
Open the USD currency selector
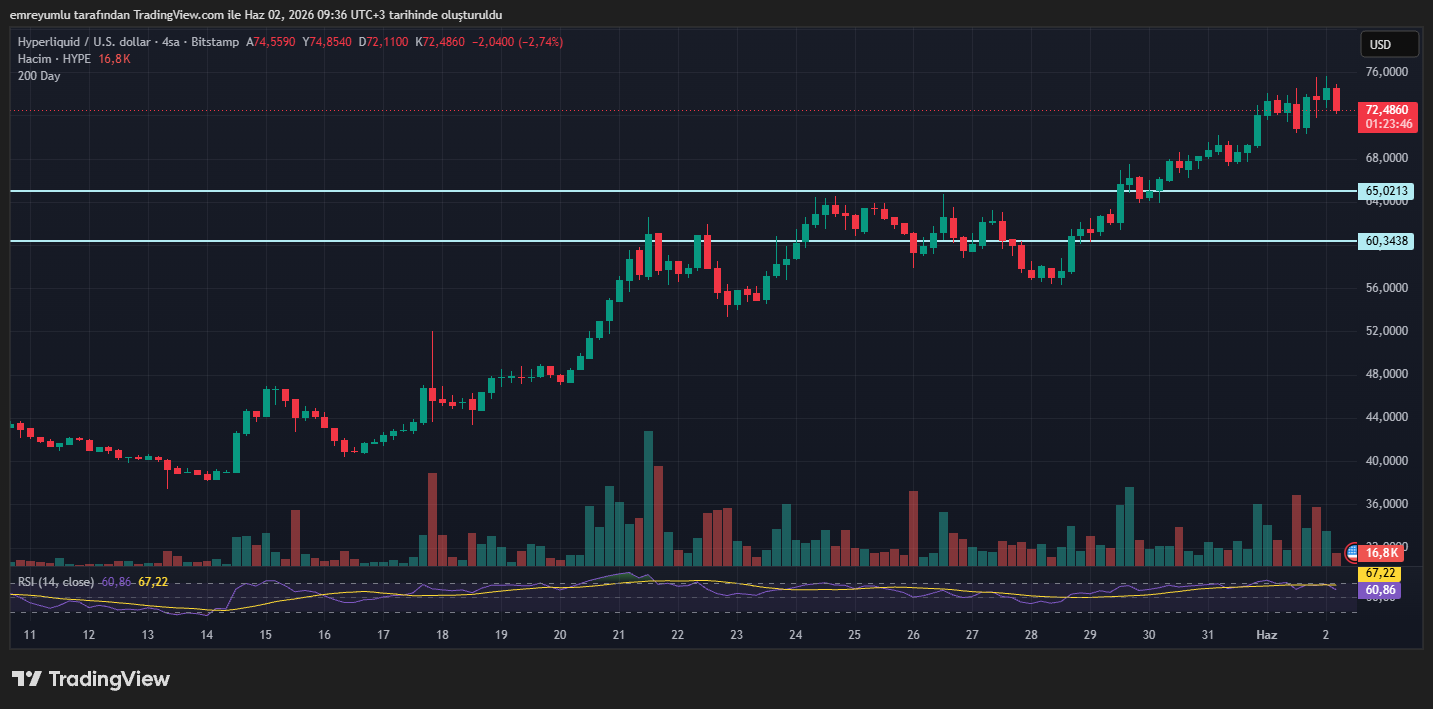click(1389, 44)
